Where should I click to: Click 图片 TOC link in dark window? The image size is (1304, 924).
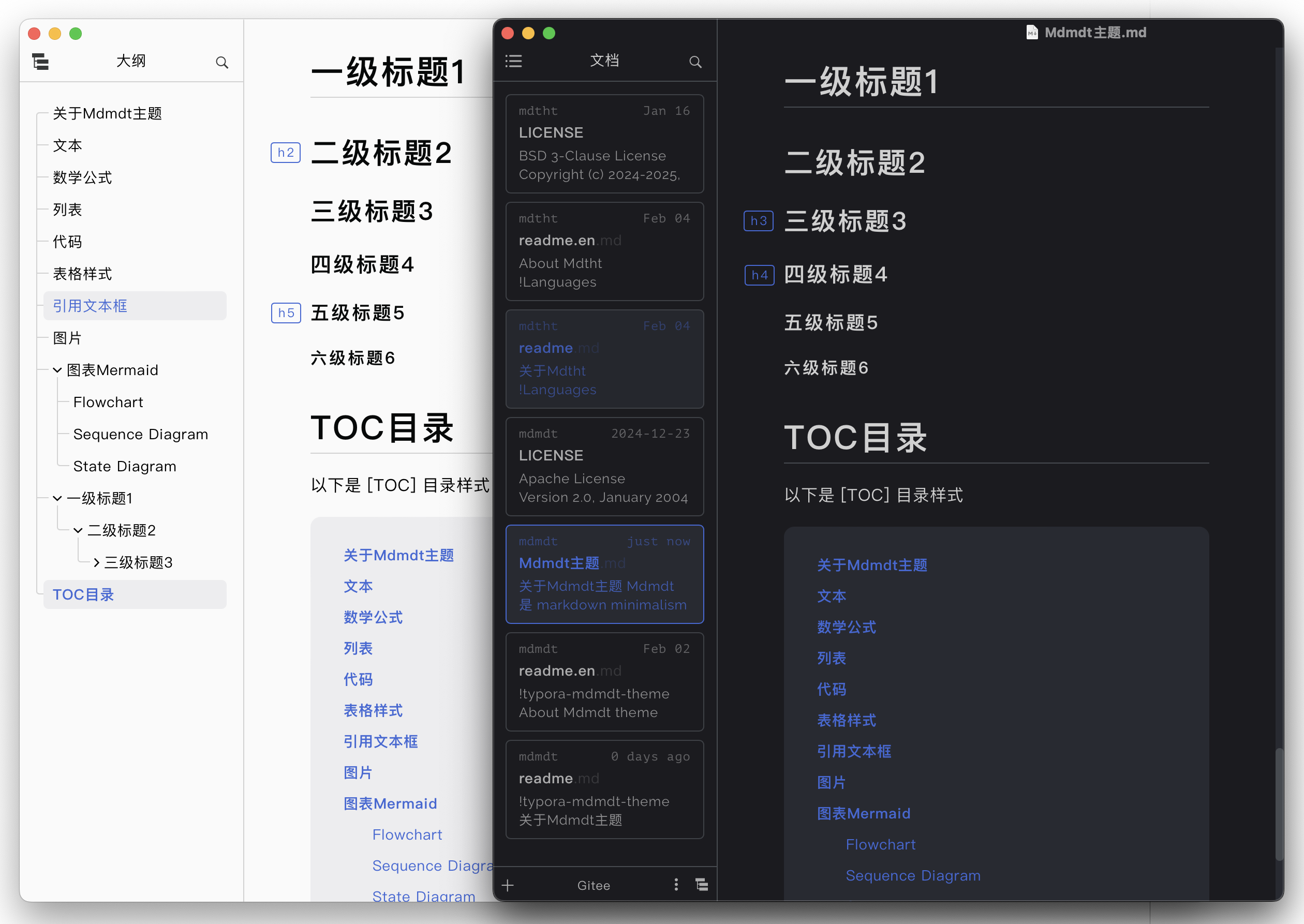point(831,782)
